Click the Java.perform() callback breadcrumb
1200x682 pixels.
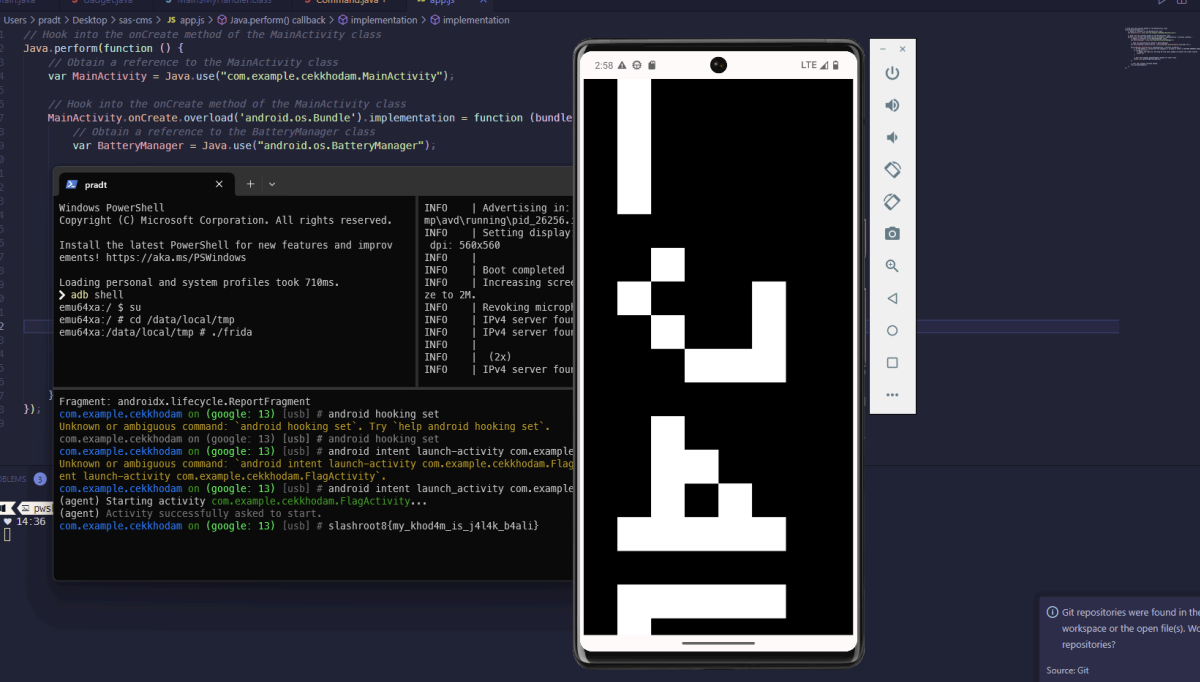click(x=269, y=20)
